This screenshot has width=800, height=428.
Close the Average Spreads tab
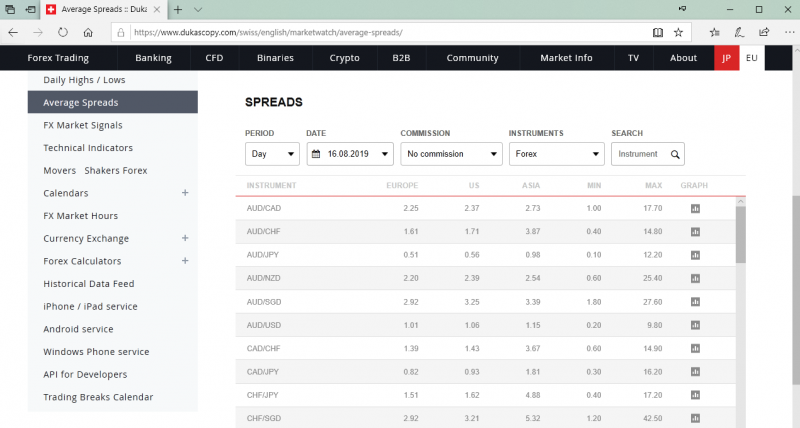(157, 9)
